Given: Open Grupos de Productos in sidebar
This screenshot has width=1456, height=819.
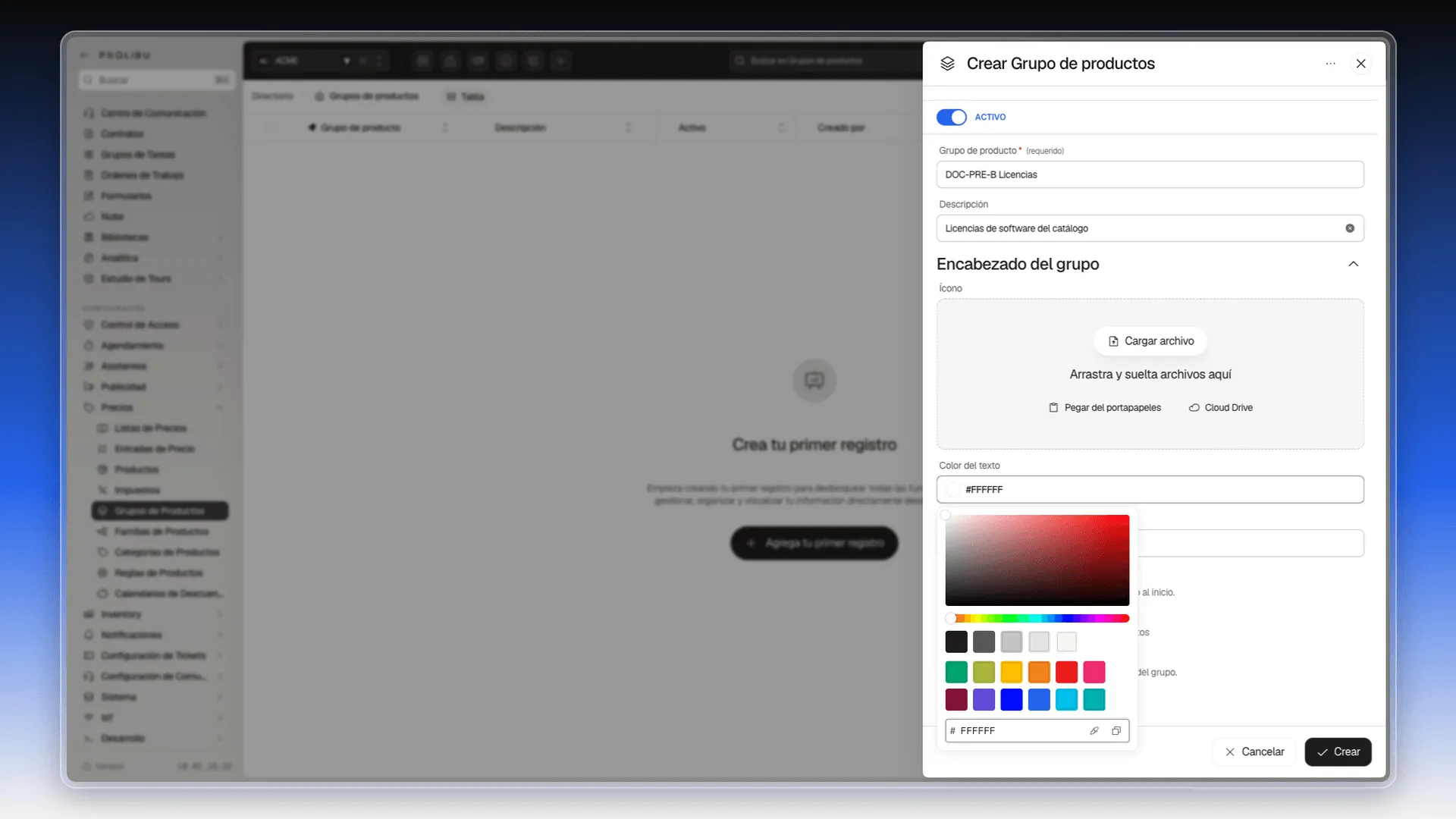Looking at the screenshot, I should 159,511.
